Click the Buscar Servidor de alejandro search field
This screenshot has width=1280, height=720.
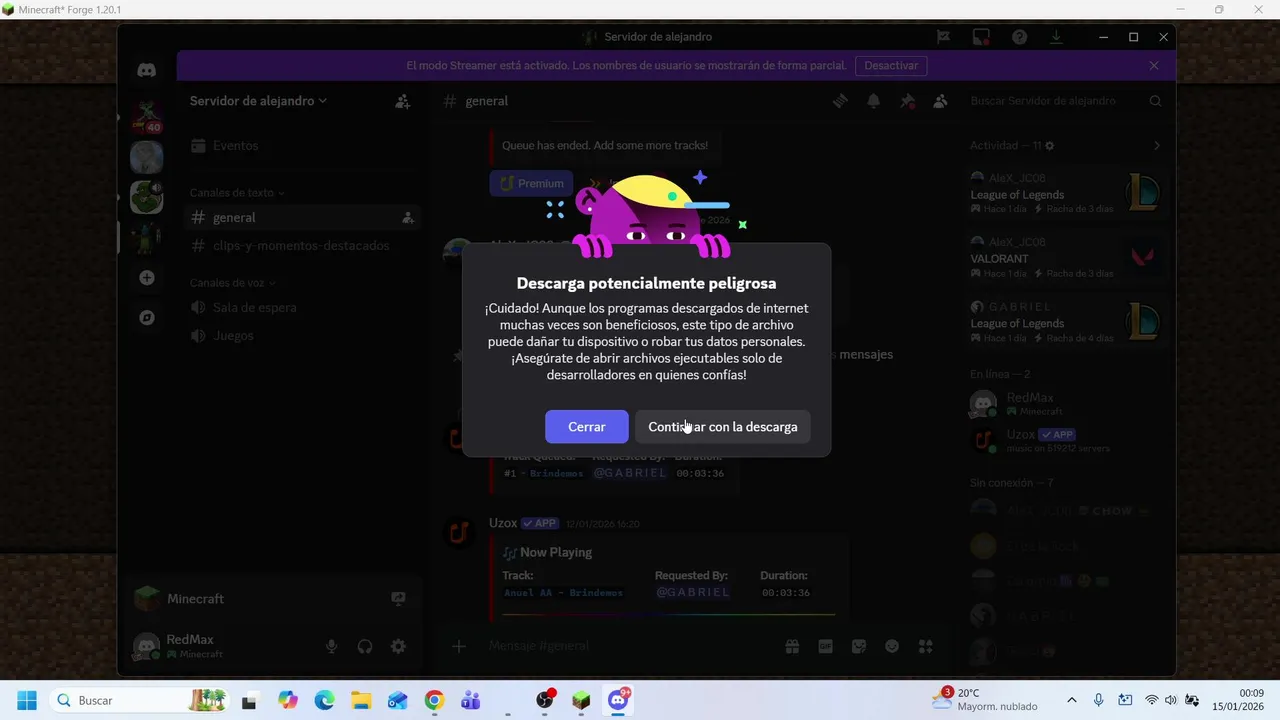point(1065,101)
